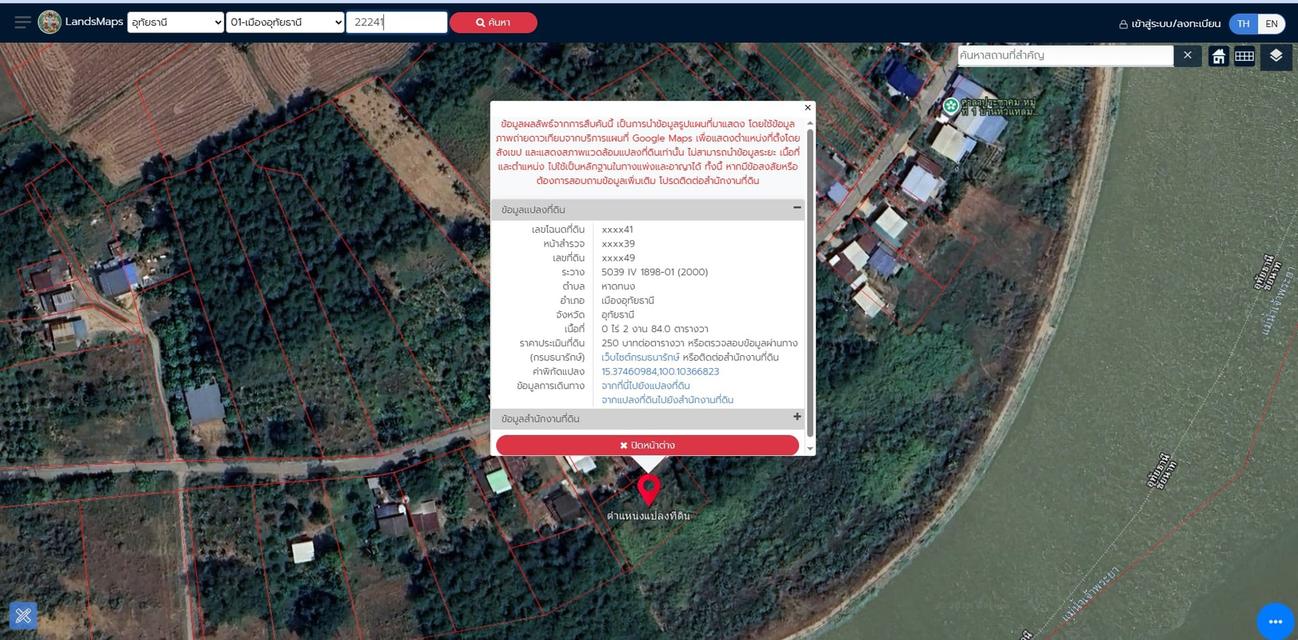
Task: Click the red ค้นหา search button
Action: tap(493, 22)
